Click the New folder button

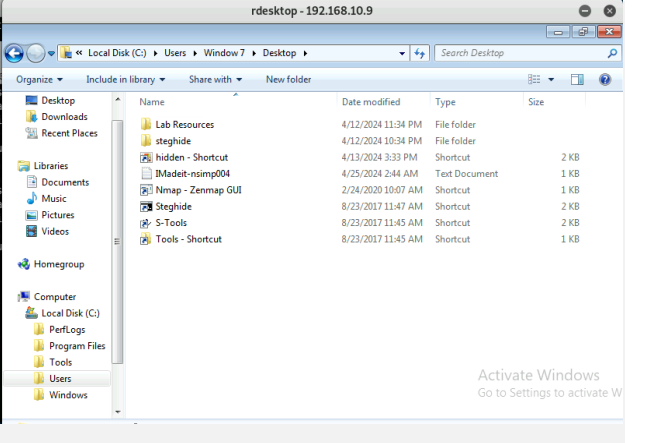click(x=288, y=79)
